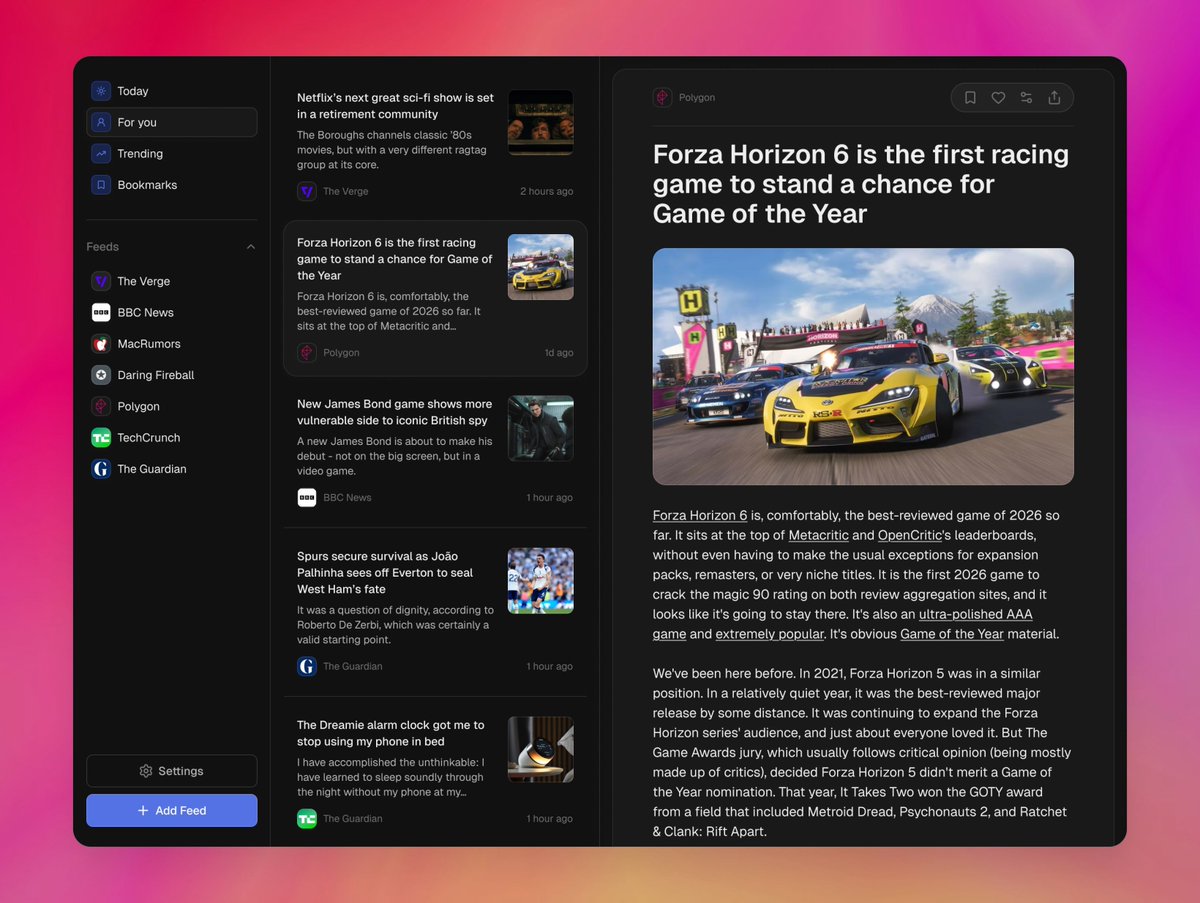Click the Today sun icon in sidebar
The image size is (1200, 903).
pyautogui.click(x=101, y=91)
